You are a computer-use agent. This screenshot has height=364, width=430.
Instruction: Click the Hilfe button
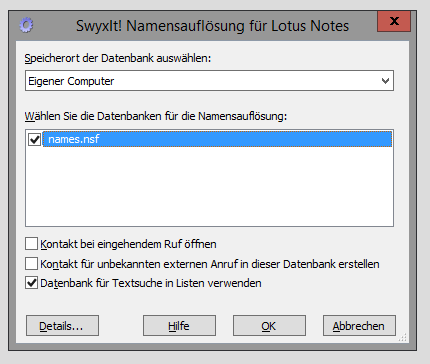click(179, 326)
